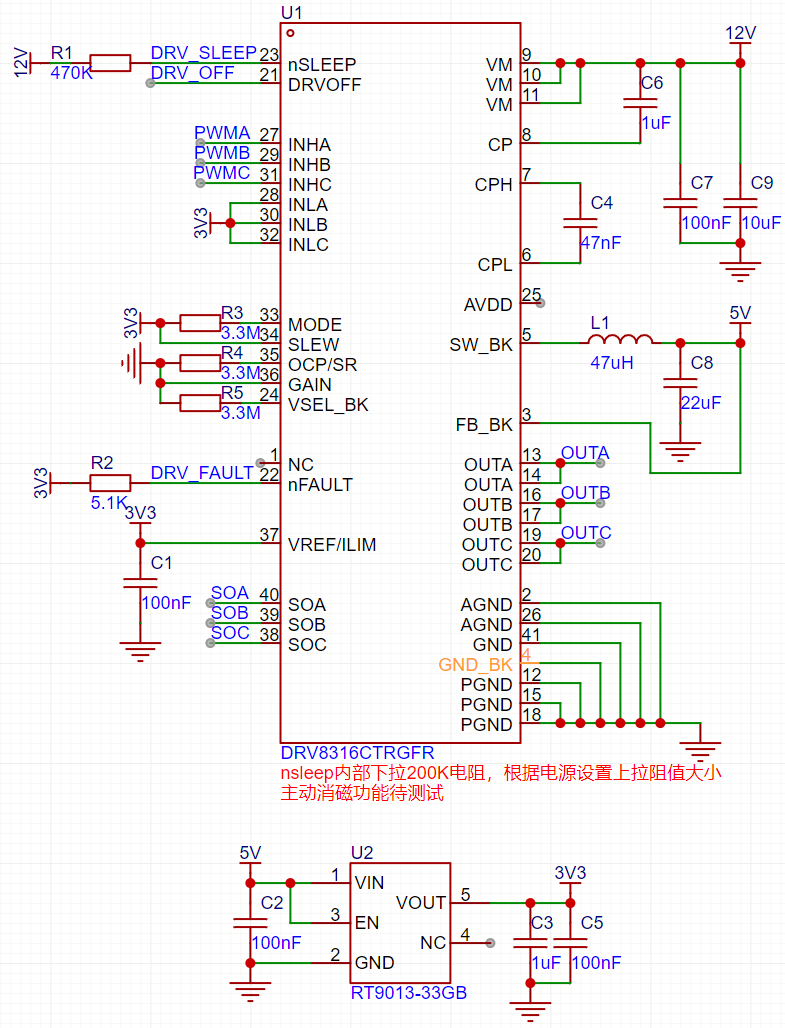Select RT9013-33GB part name text
The image size is (785, 1028).
(x=409, y=993)
